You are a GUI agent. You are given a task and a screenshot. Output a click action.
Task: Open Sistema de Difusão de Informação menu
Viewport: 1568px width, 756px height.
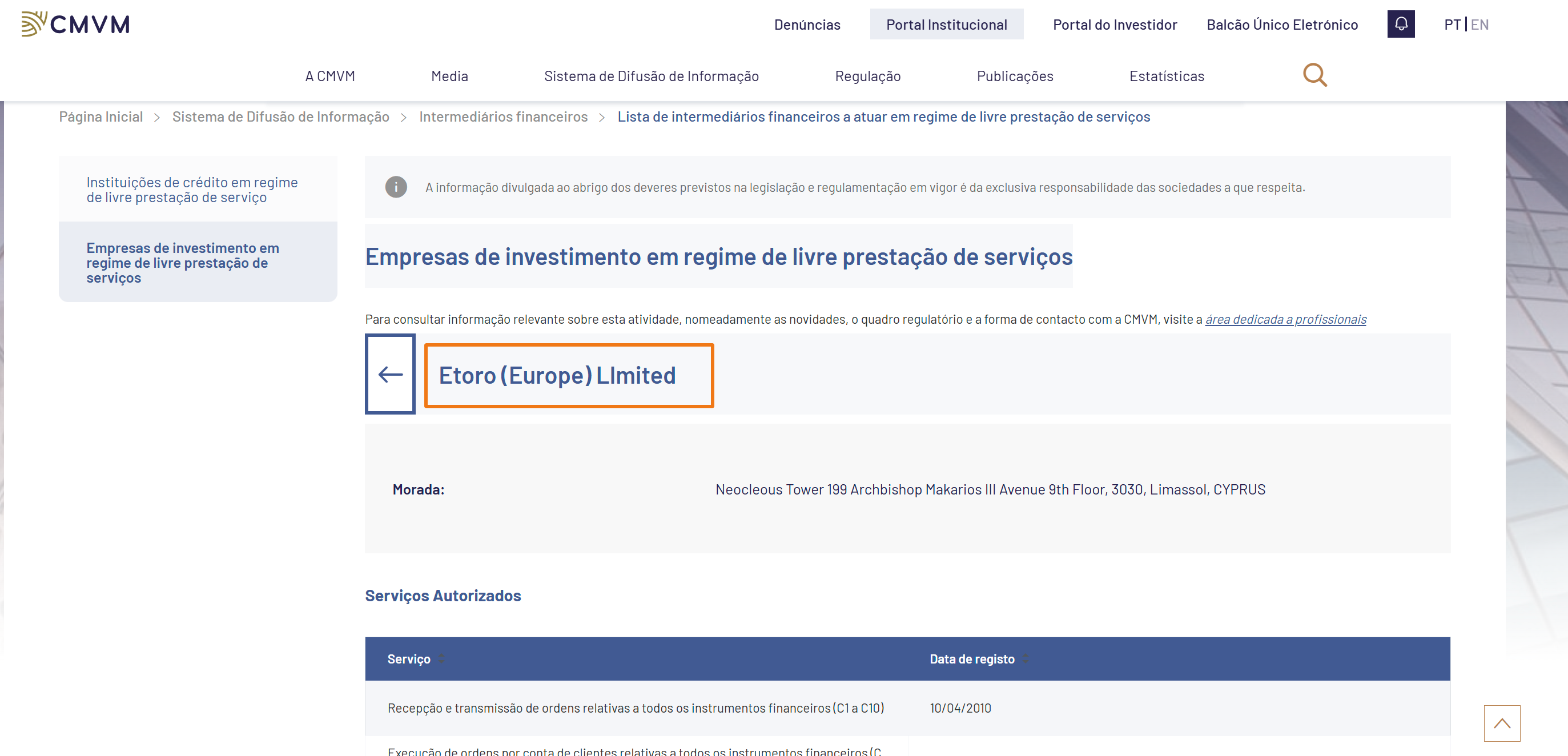[x=652, y=76]
